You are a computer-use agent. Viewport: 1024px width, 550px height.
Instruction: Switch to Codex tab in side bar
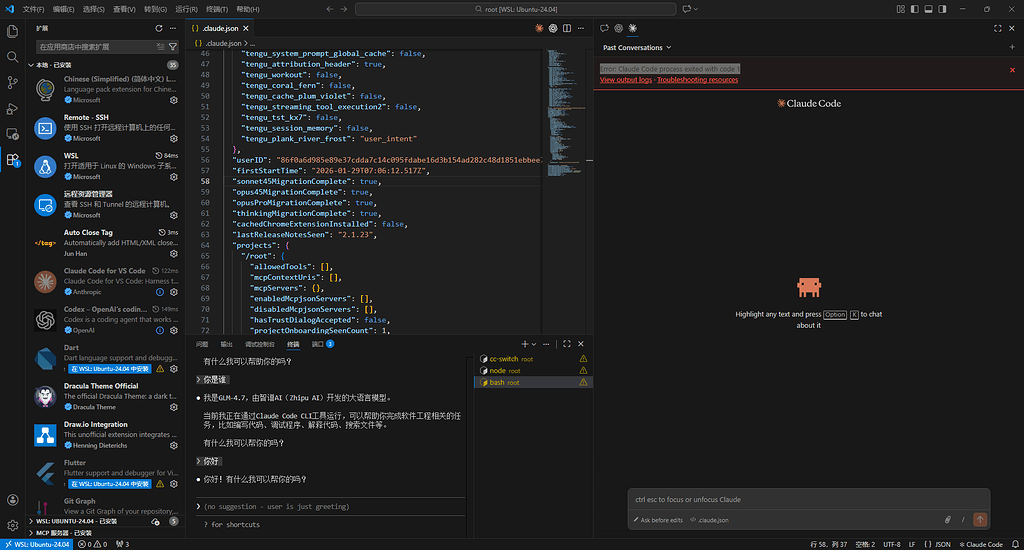click(x=618, y=29)
